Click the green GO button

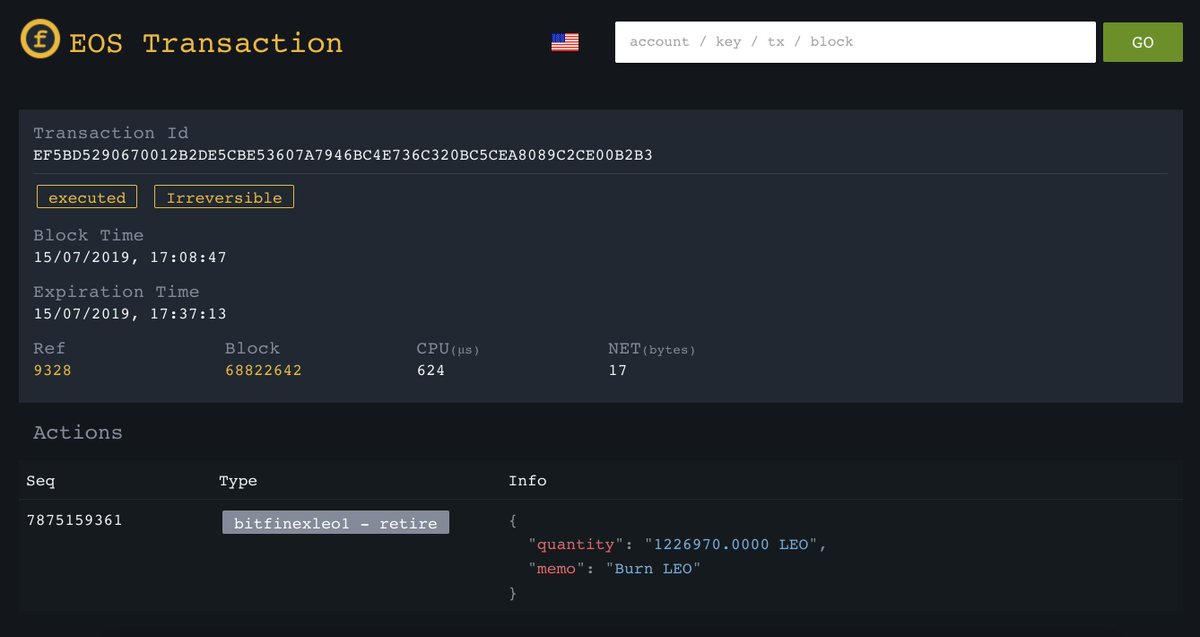(x=1142, y=42)
